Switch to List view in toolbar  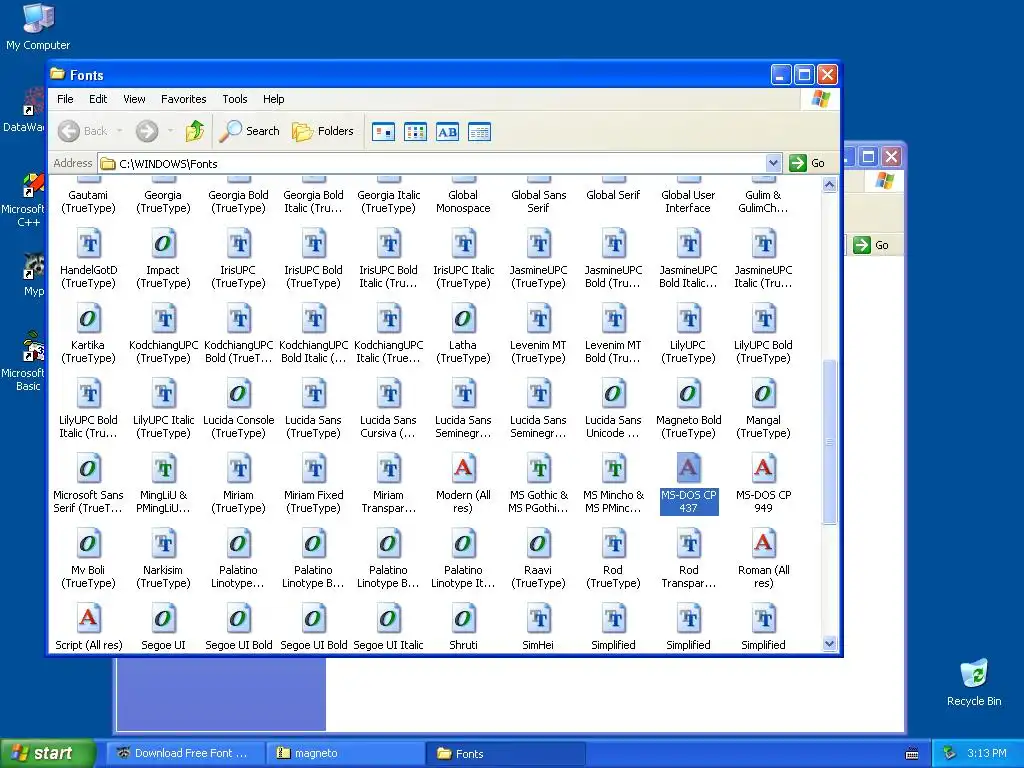(x=415, y=132)
